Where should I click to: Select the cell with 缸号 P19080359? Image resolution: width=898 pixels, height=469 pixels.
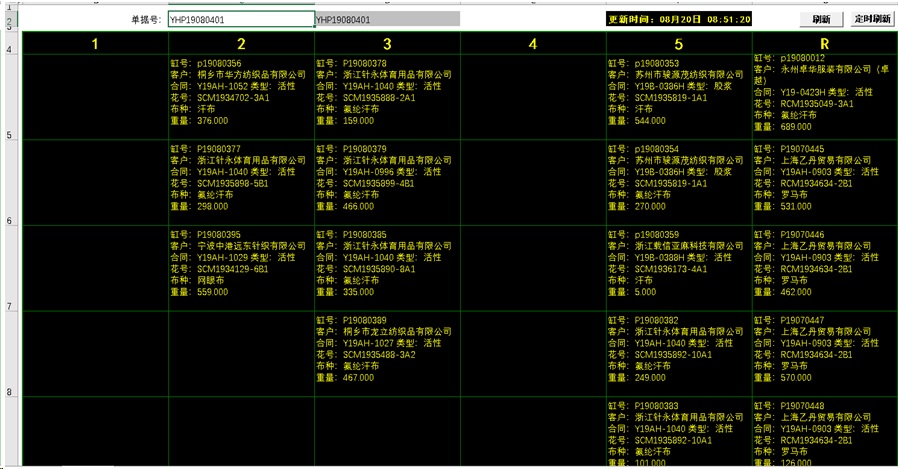tap(679, 264)
